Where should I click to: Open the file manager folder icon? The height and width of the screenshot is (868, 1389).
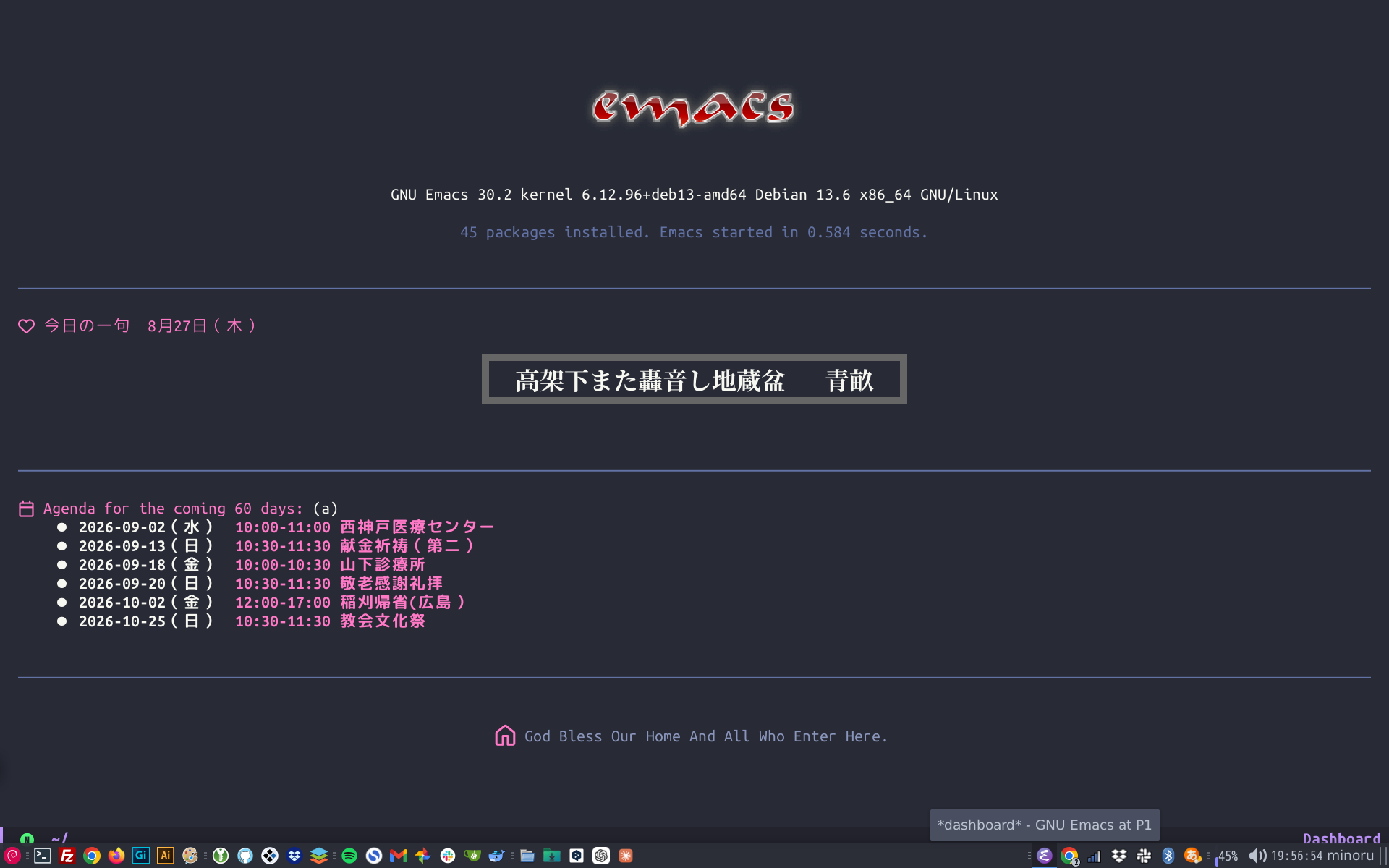(x=527, y=856)
